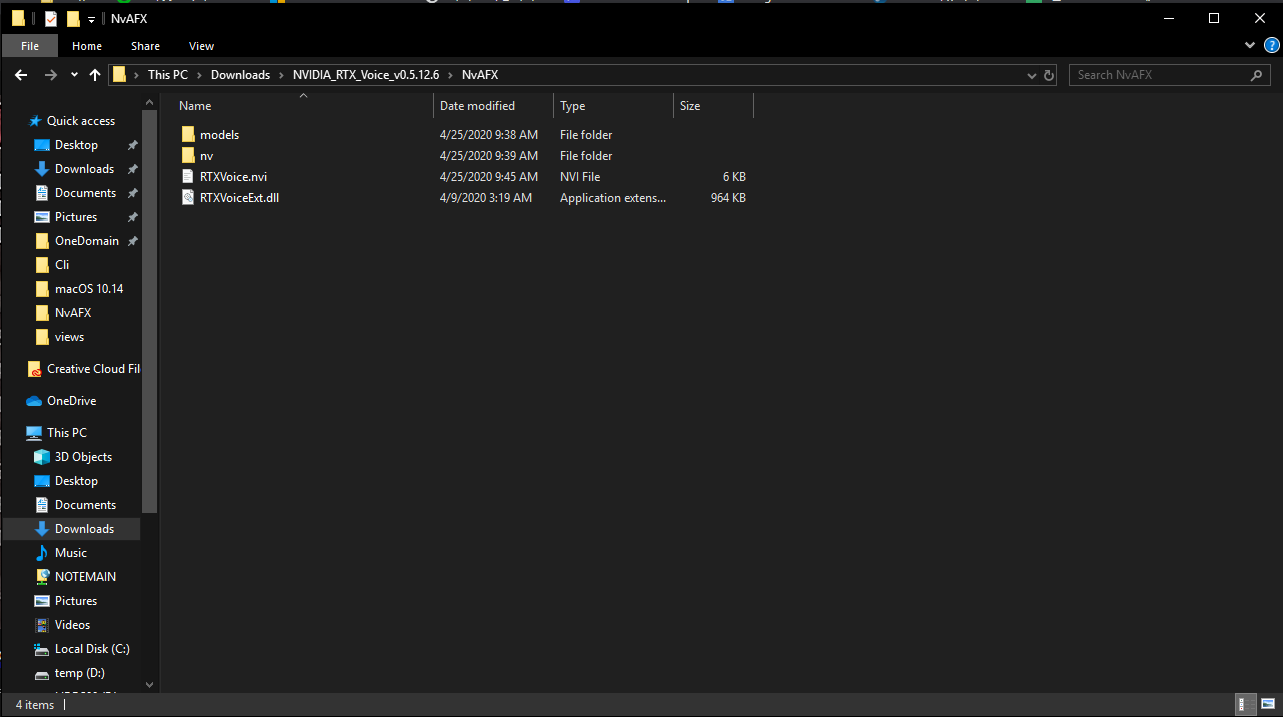This screenshot has width=1283, height=717.
Task: Open pinned Desktop under Quick access
Action: (x=76, y=145)
